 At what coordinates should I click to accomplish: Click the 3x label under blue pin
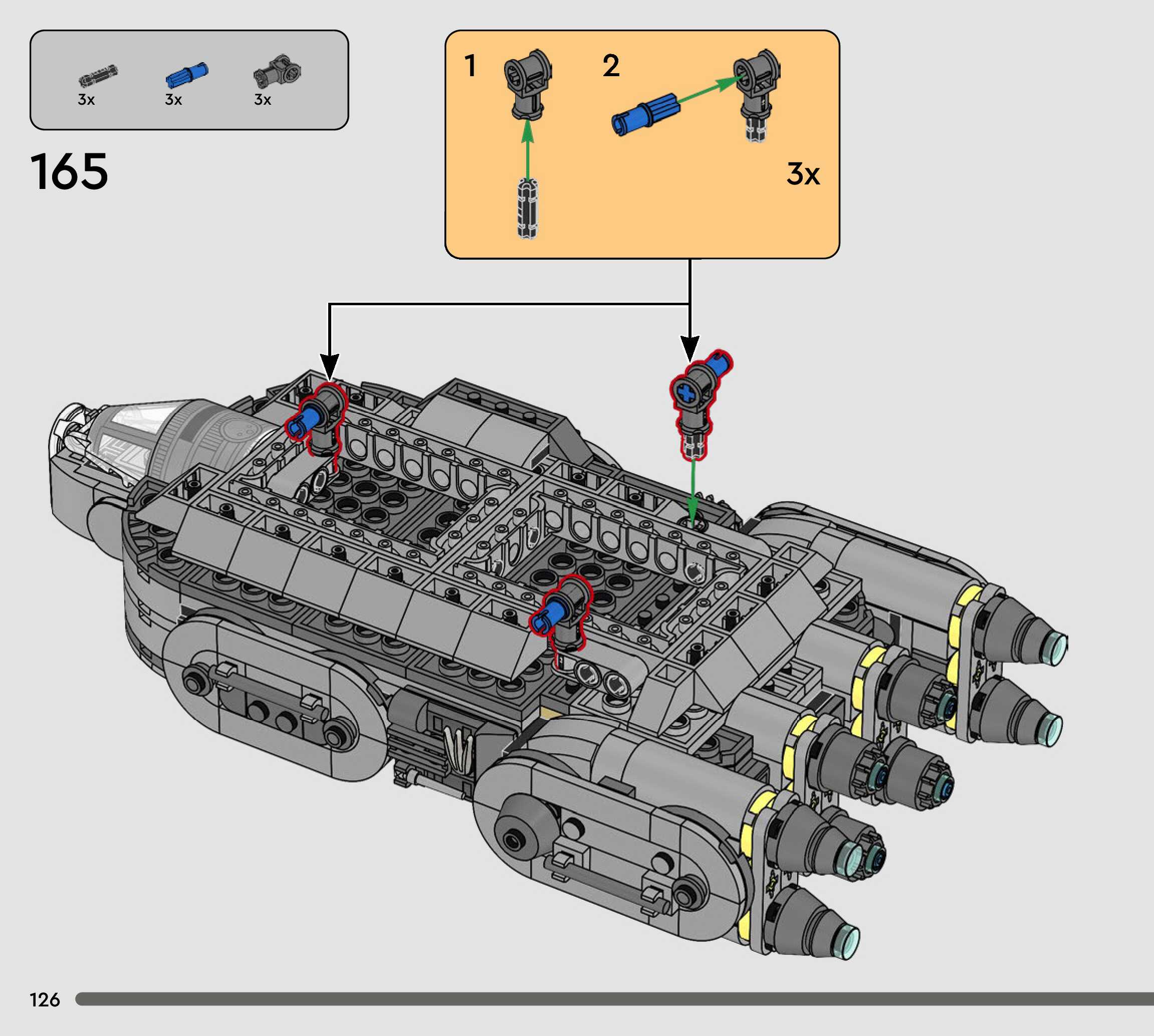(173, 100)
